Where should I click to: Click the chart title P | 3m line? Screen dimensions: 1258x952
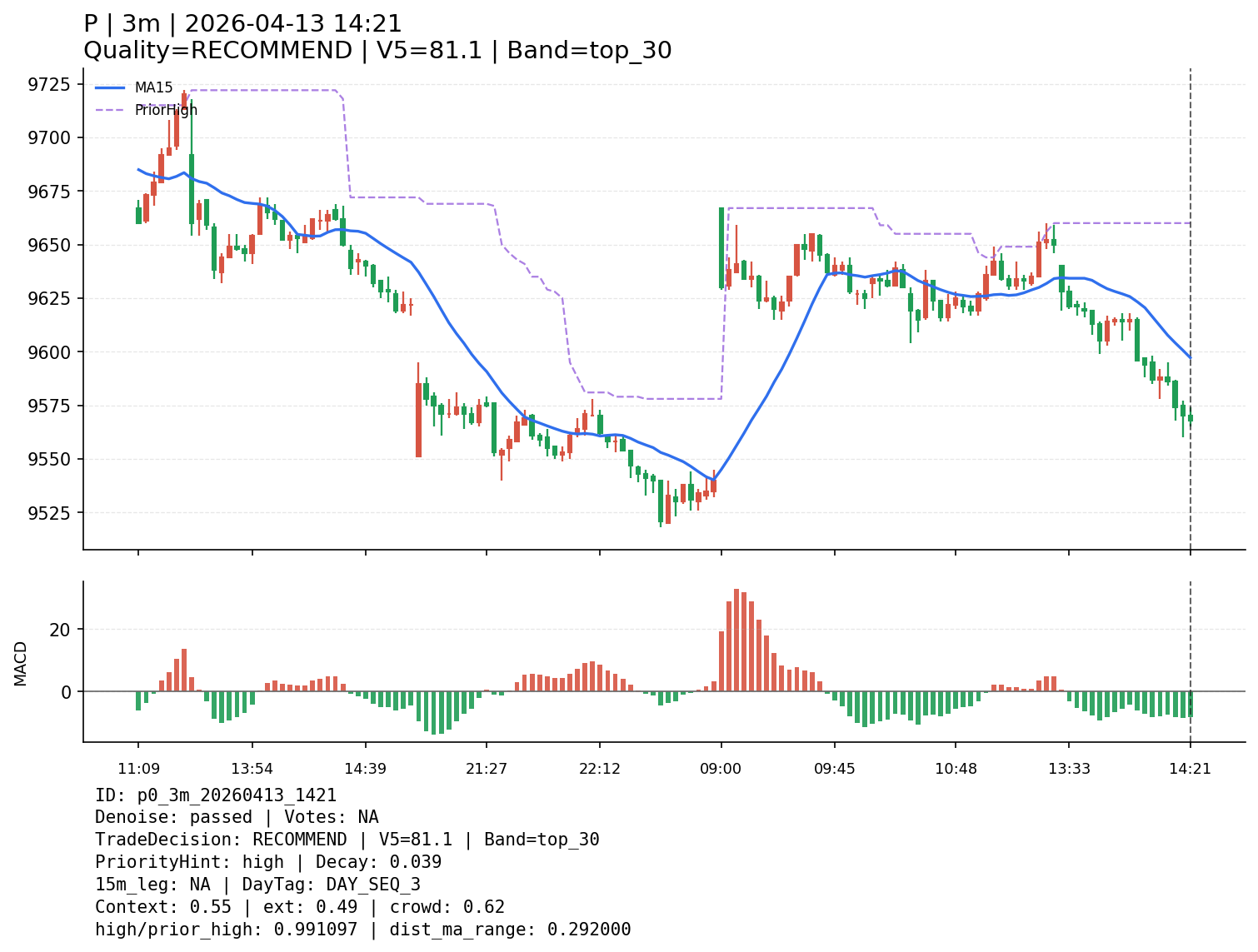click(x=242, y=24)
